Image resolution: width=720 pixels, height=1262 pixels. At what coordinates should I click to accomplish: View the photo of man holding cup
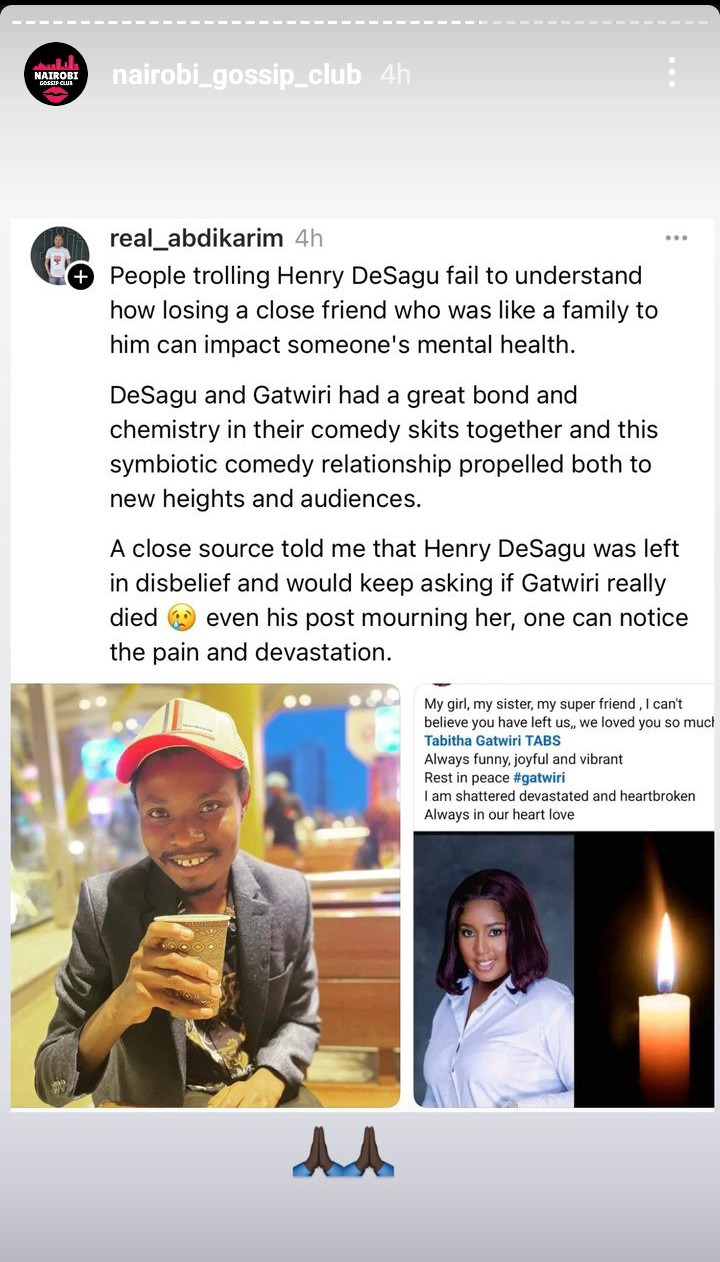click(x=205, y=896)
